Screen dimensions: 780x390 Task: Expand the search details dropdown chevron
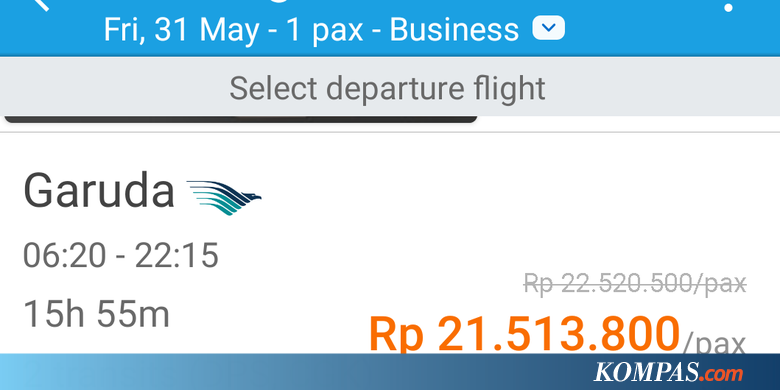(x=549, y=28)
